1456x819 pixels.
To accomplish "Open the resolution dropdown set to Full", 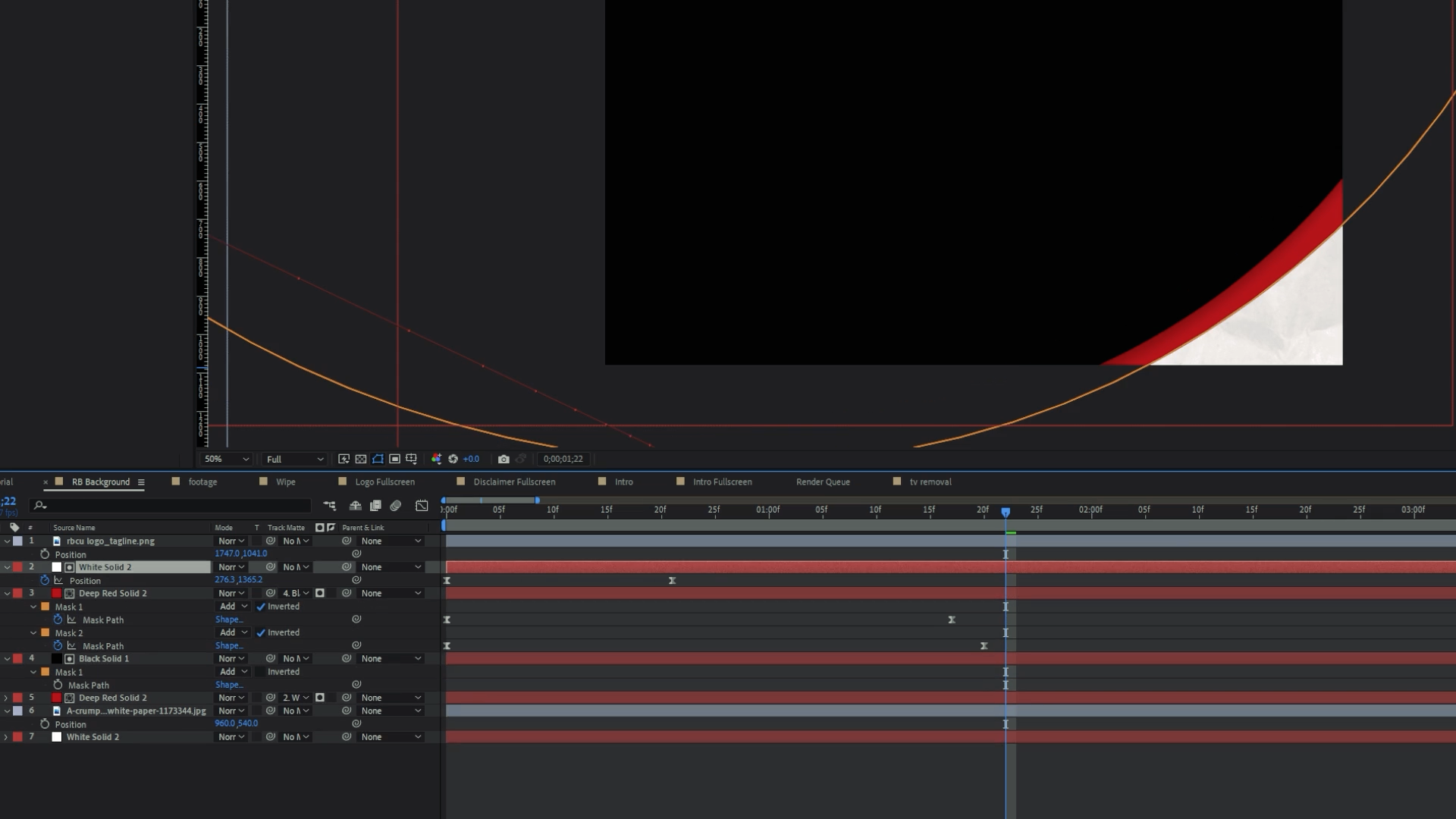I will pos(294,459).
